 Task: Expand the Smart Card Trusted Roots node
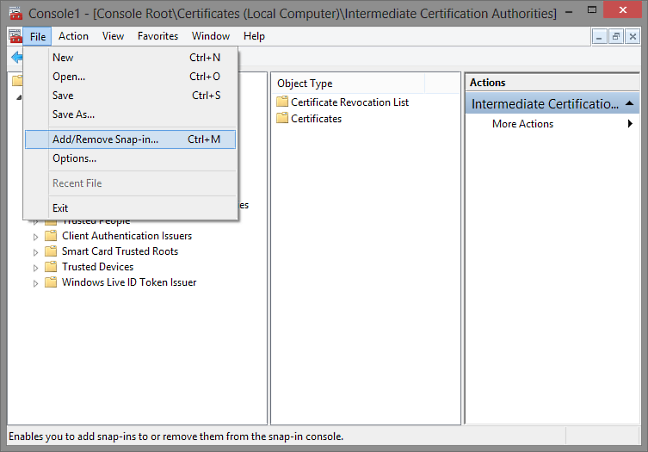tap(36, 252)
